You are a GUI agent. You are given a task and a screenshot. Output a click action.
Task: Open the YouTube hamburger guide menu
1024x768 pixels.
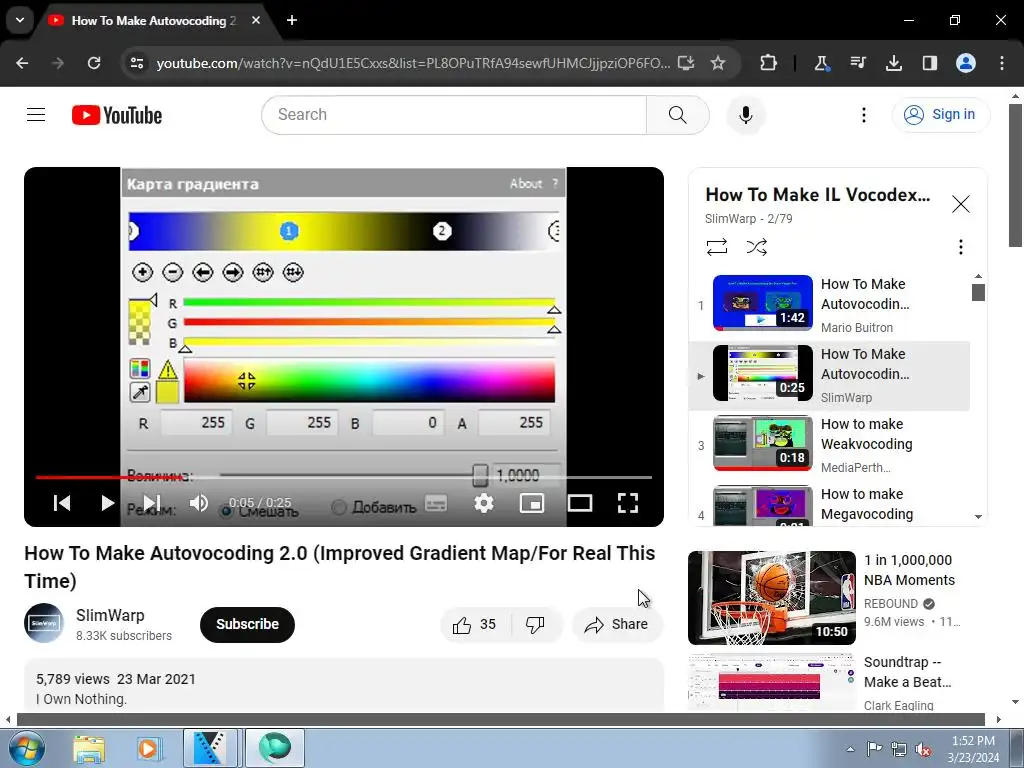click(x=36, y=115)
